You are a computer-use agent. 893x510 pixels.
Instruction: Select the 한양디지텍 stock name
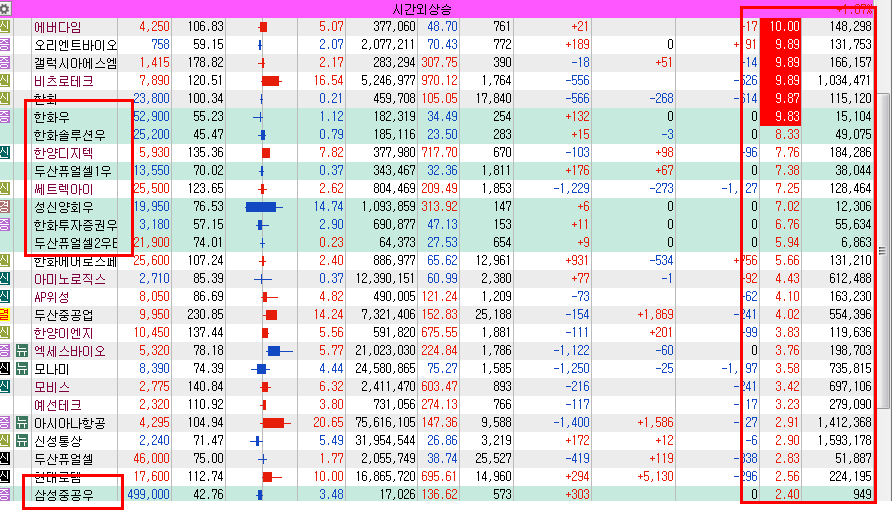(63, 153)
